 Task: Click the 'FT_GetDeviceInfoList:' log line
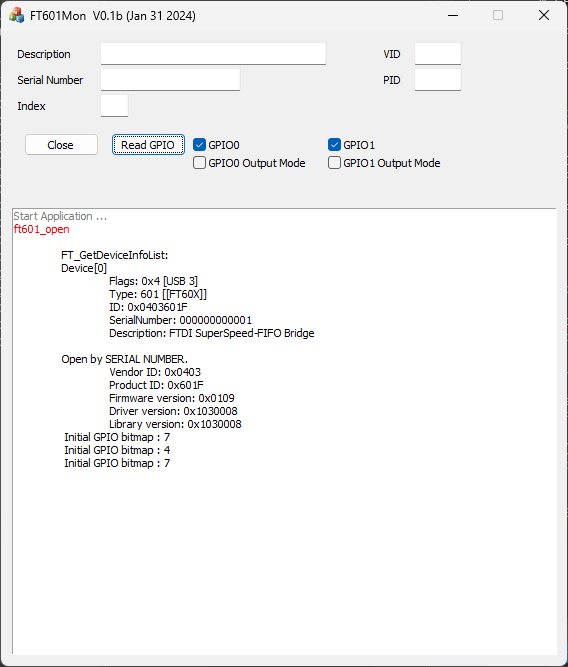point(115,255)
